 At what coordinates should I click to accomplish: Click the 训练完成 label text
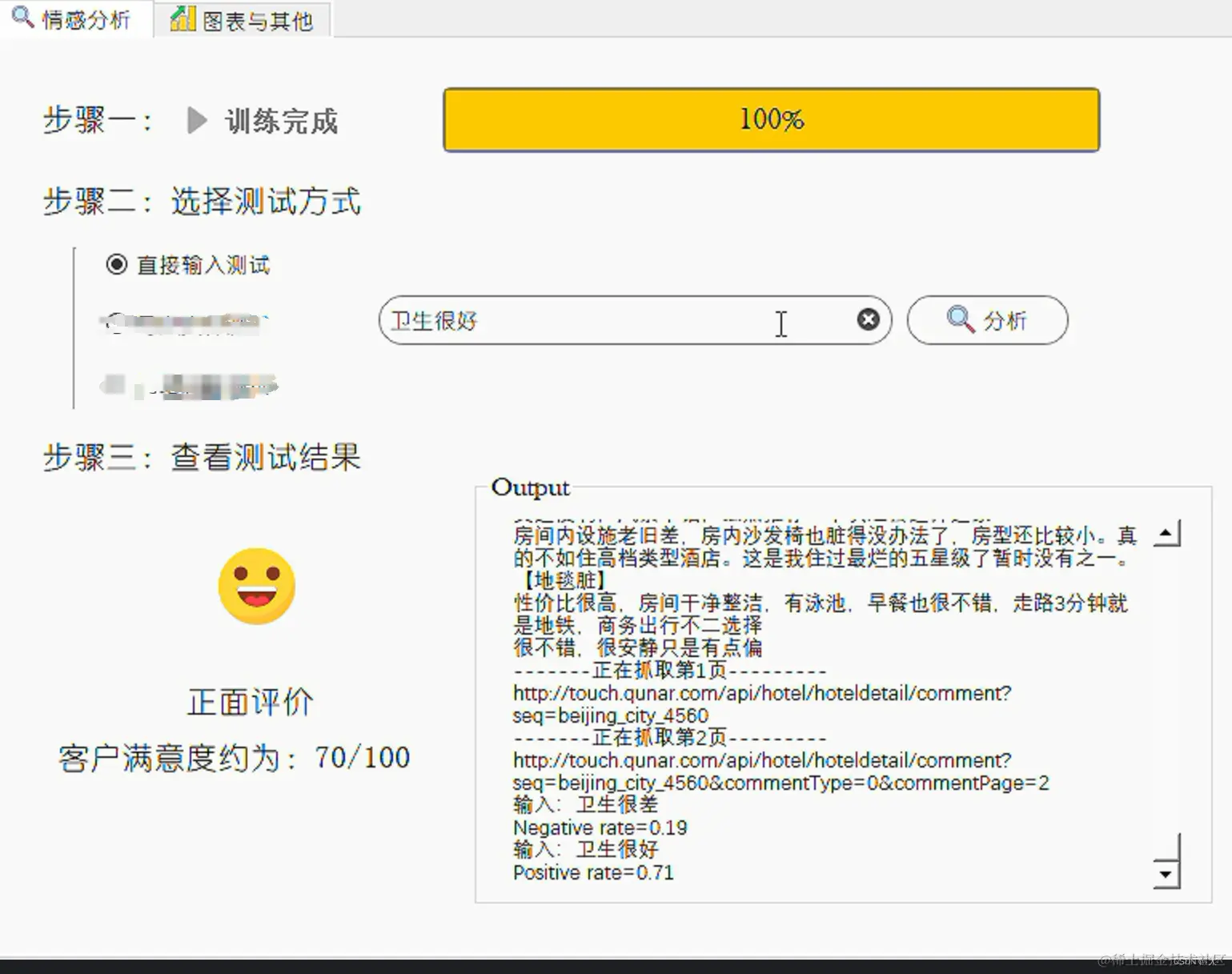point(281,121)
